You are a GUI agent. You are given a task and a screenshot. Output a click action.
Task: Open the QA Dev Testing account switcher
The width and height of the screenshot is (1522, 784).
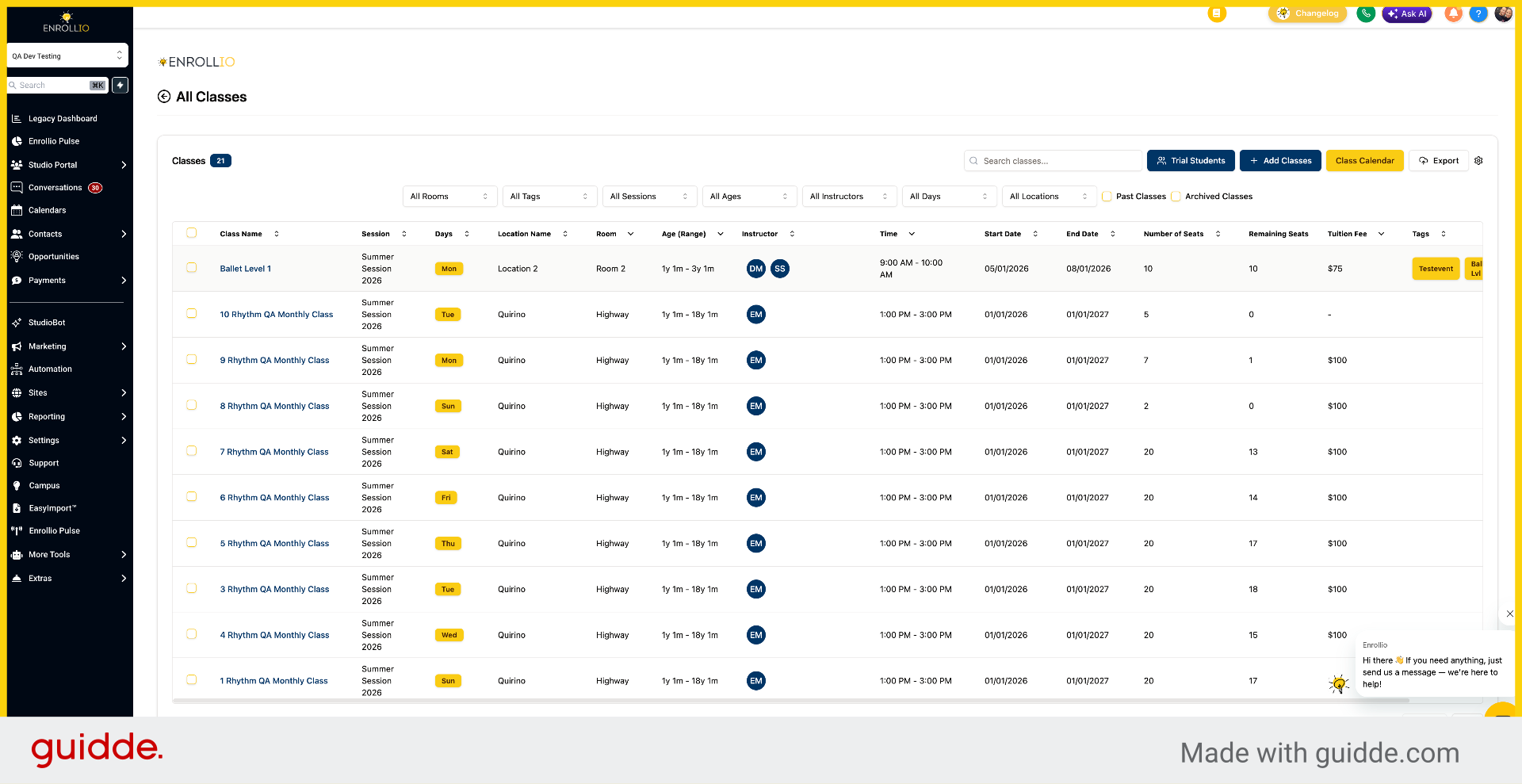point(67,55)
